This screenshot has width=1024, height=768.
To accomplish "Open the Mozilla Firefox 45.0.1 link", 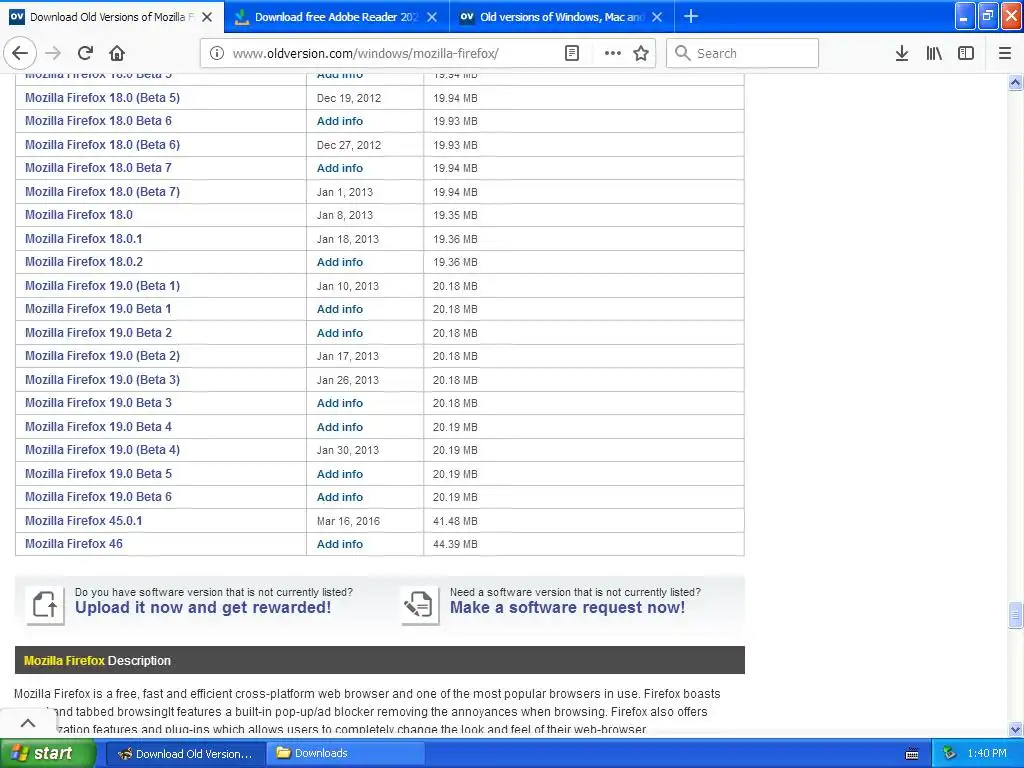I will pos(84,521).
